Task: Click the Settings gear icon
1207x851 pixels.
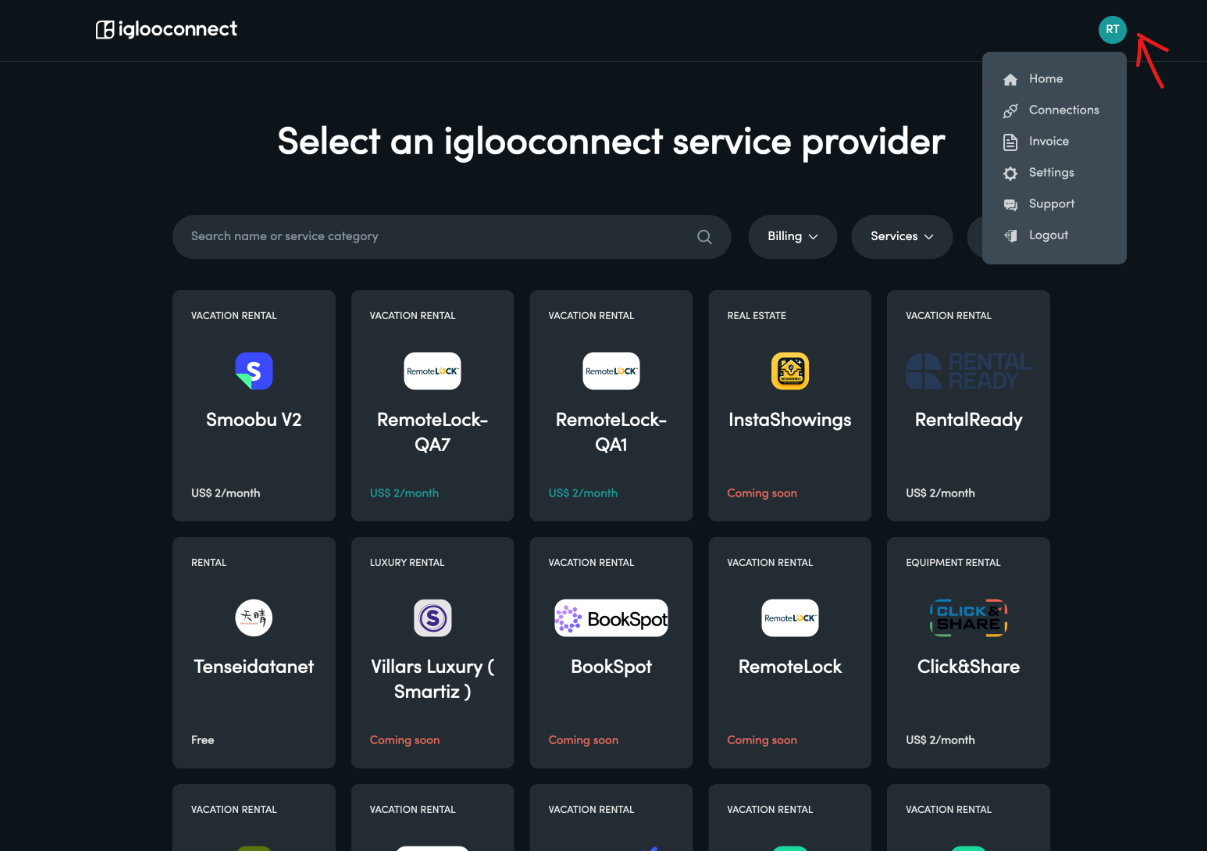Action: point(1010,173)
